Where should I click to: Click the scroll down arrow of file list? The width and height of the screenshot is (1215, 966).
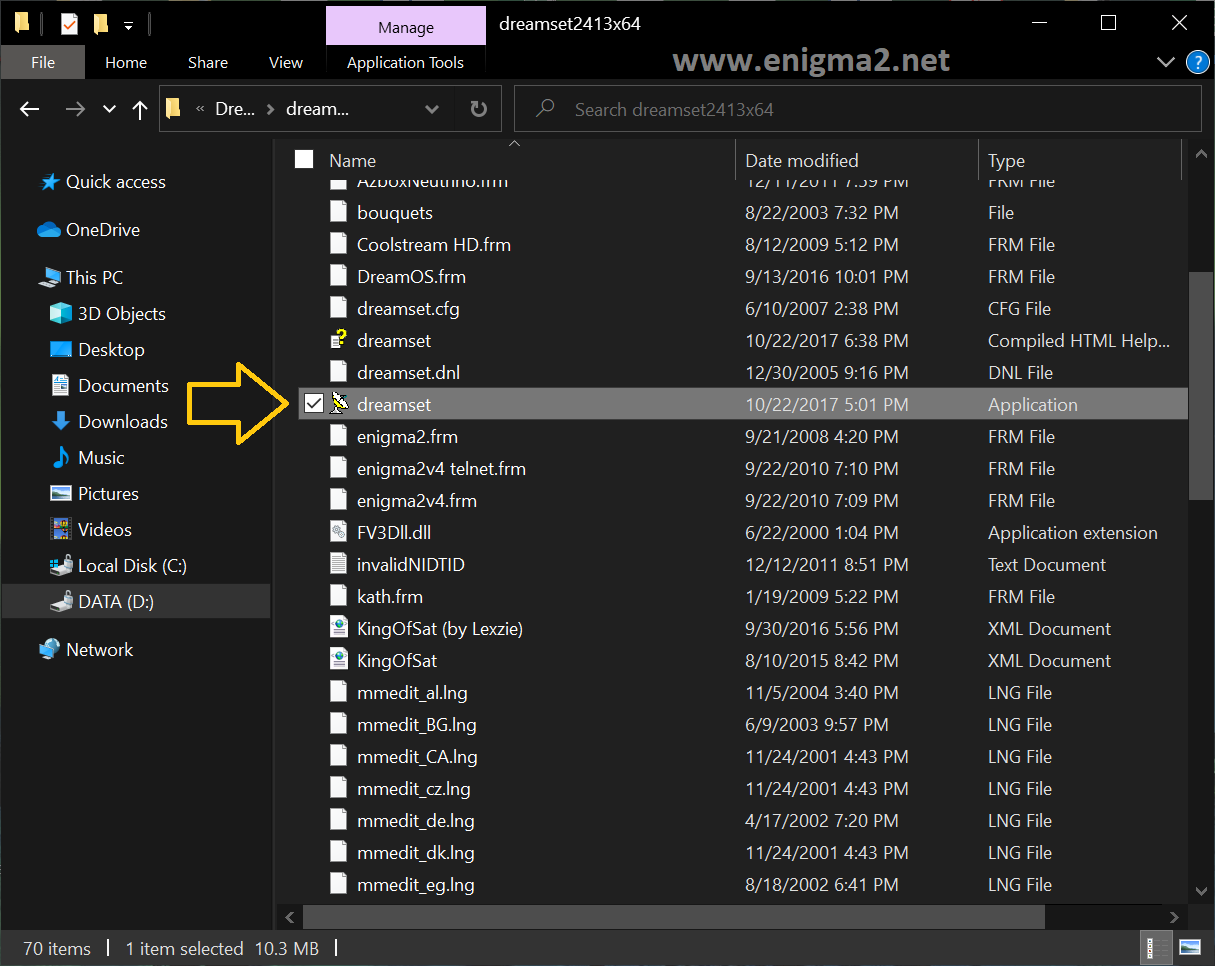click(1200, 889)
